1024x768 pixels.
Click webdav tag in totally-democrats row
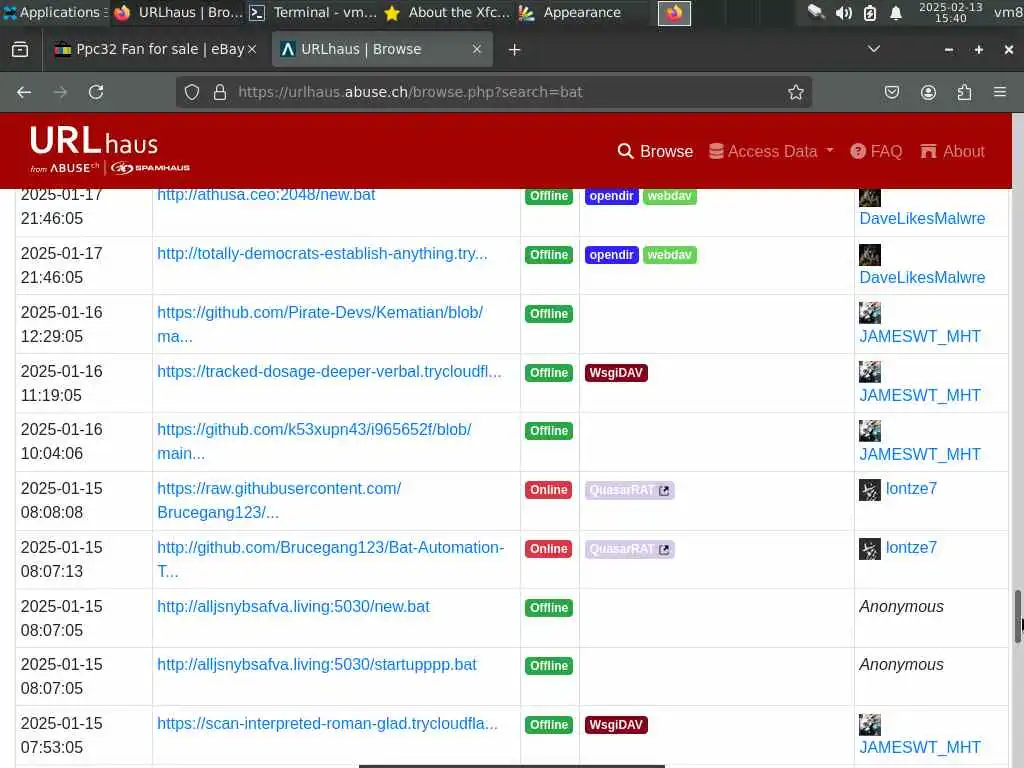669,255
